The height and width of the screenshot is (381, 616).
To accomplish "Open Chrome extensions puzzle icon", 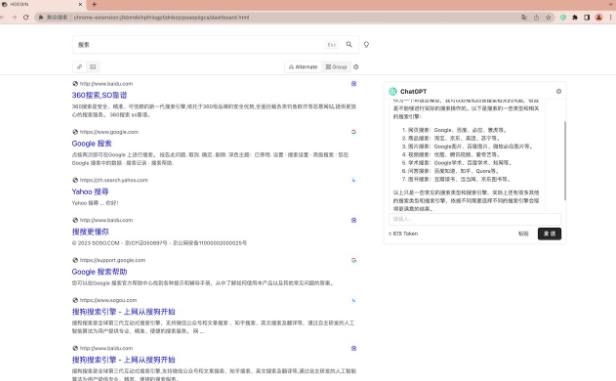I will coord(575,17).
